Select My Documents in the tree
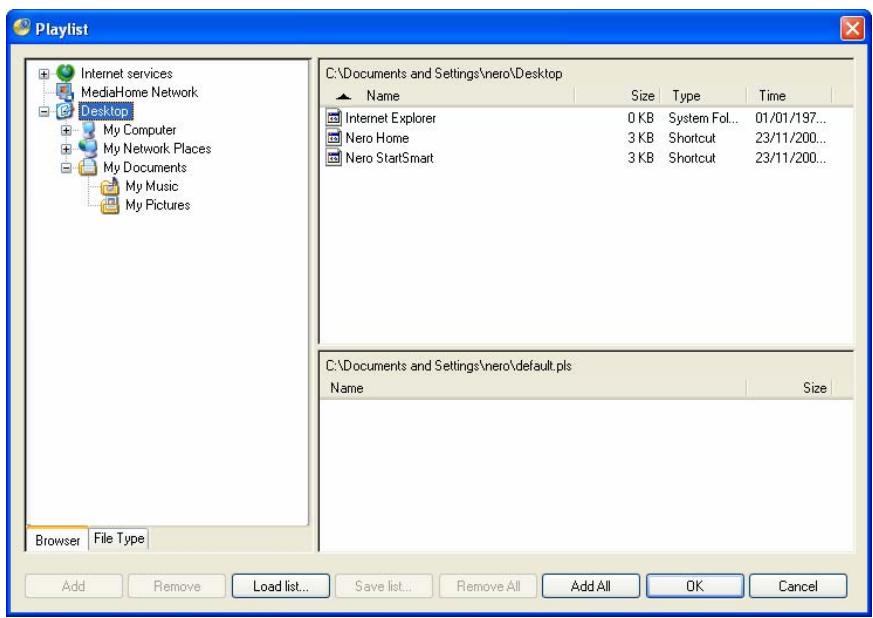The height and width of the screenshot is (618, 873). click(145, 167)
